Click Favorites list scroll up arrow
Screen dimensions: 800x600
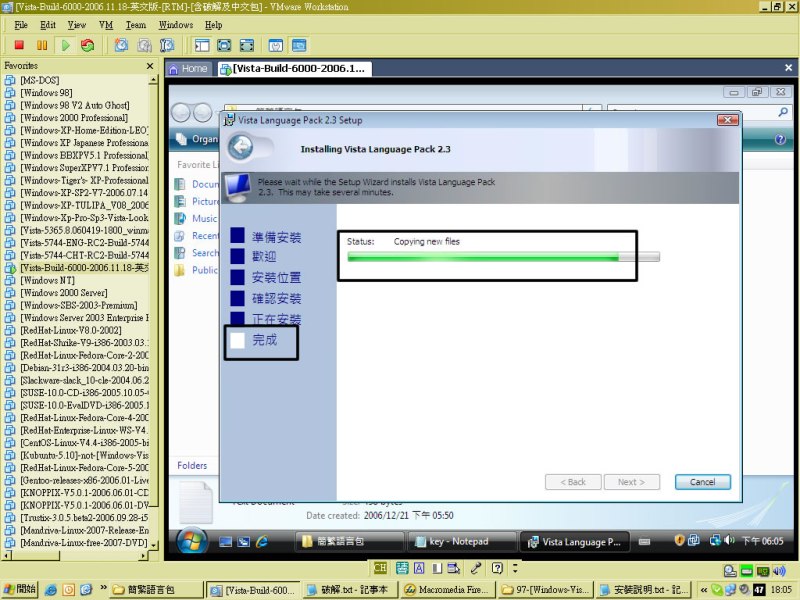[x=153, y=80]
